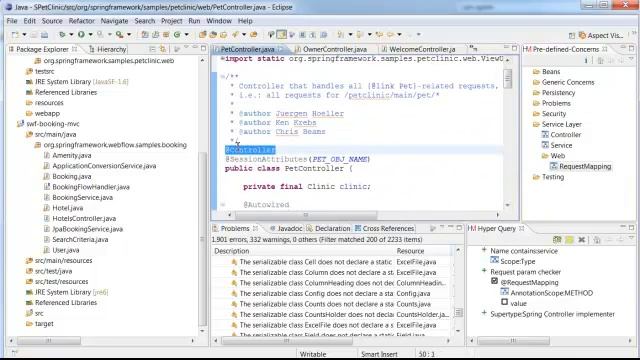Click the Controller concern icon
The image size is (640, 360).
click(545, 134)
